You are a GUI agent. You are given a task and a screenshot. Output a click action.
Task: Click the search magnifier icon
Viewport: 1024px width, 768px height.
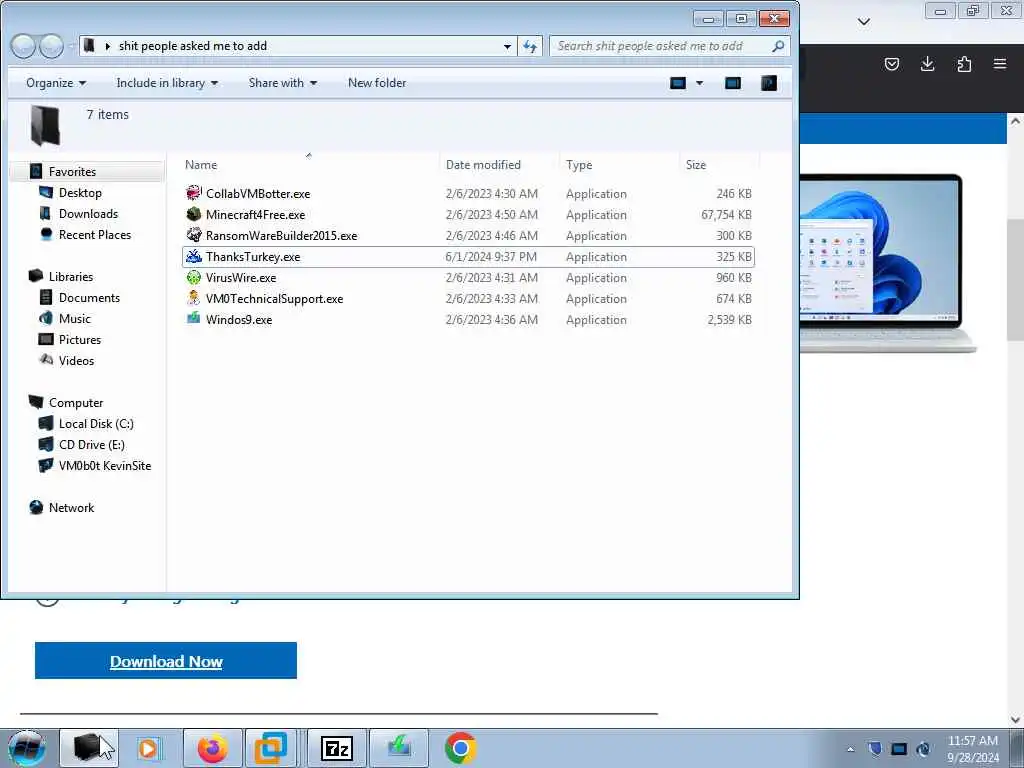pos(778,46)
